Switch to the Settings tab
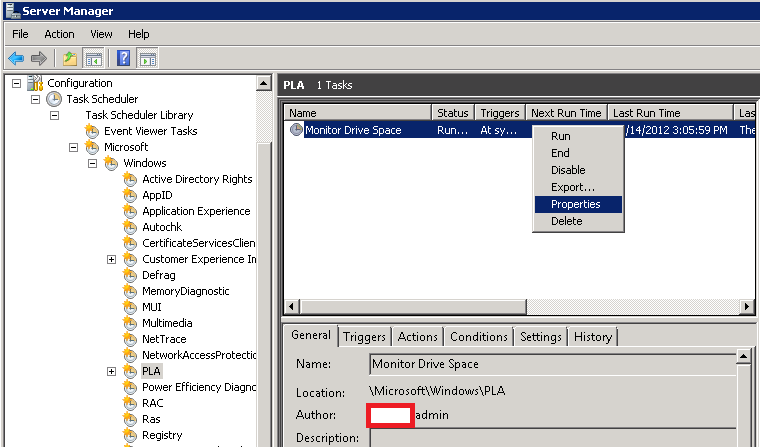This screenshot has height=447, width=760. pyautogui.click(x=540, y=337)
